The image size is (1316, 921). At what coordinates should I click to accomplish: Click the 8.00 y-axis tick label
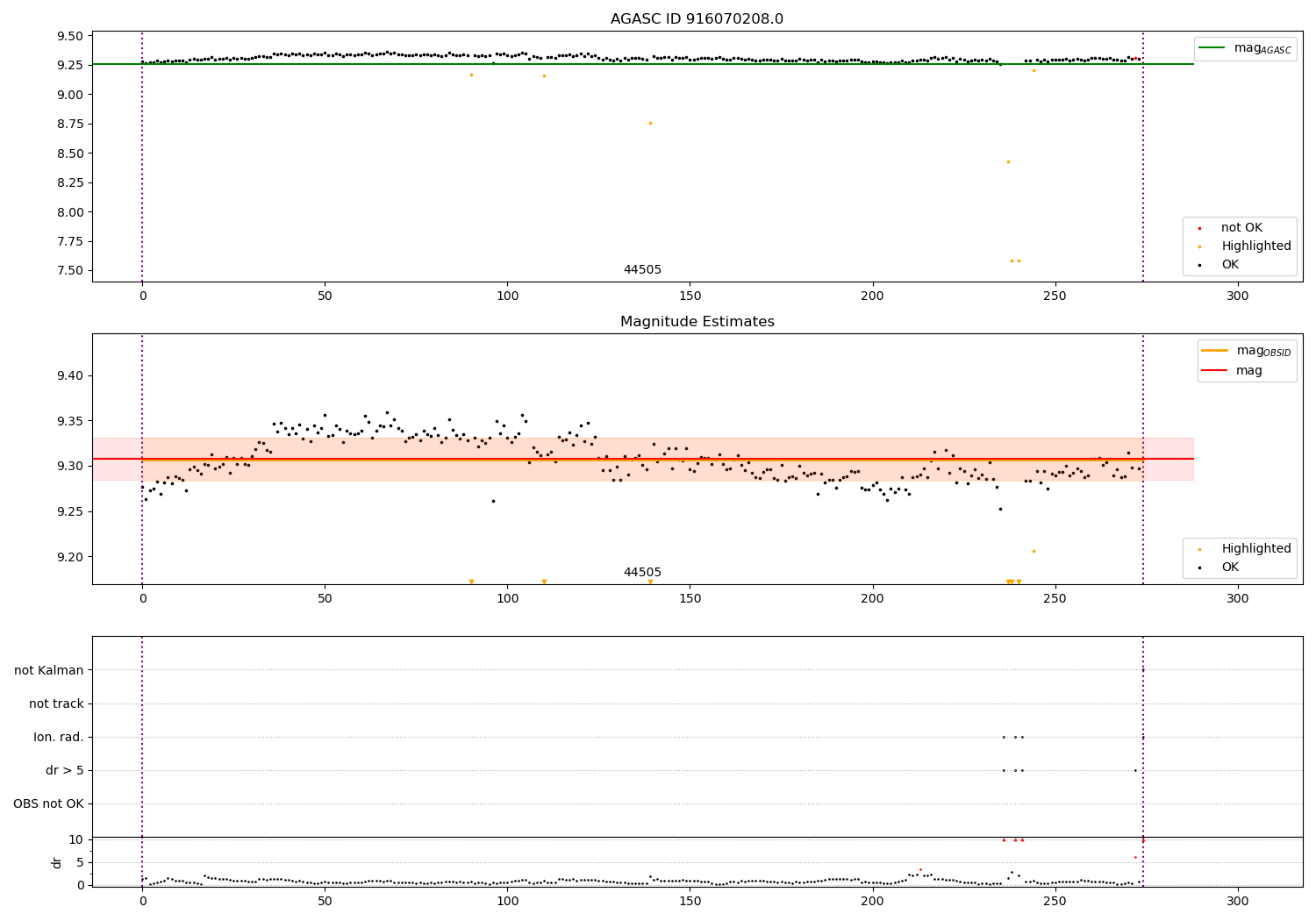pos(71,212)
